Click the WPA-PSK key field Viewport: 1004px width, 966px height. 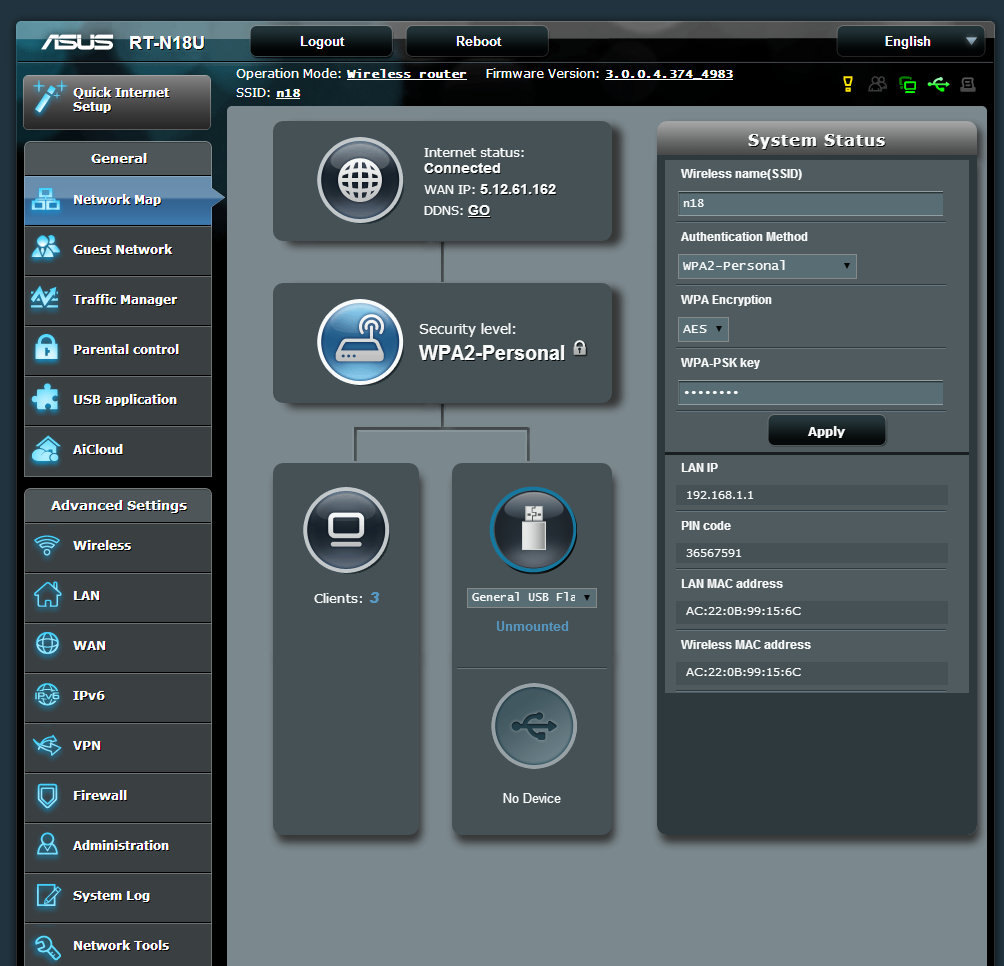[x=810, y=393]
